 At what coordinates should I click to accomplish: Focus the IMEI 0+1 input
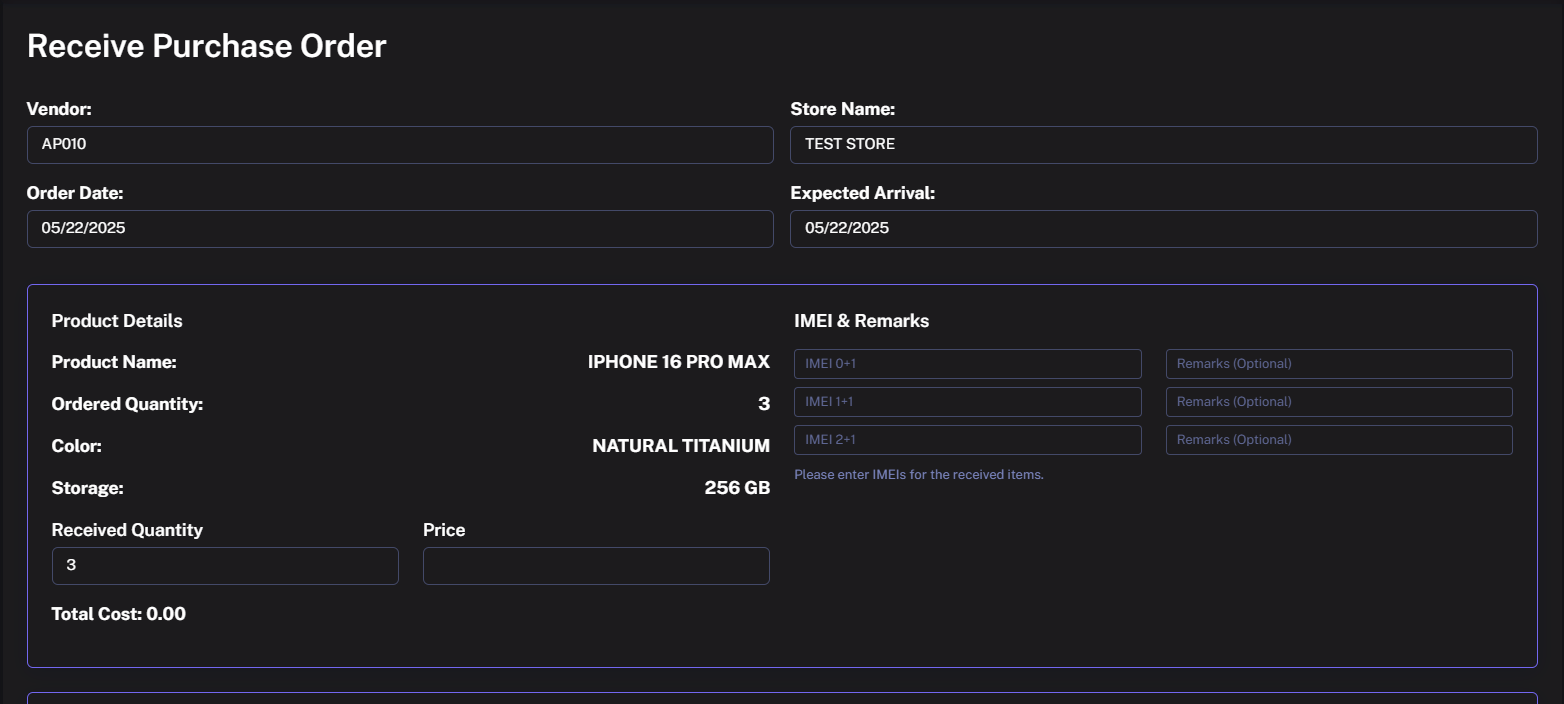(x=968, y=364)
